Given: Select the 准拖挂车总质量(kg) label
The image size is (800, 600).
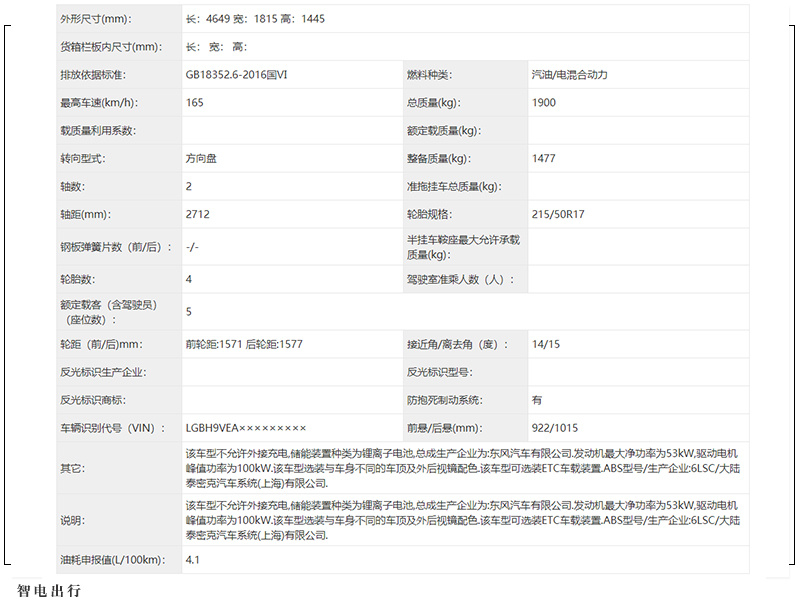Looking at the screenshot, I should click(x=454, y=186).
